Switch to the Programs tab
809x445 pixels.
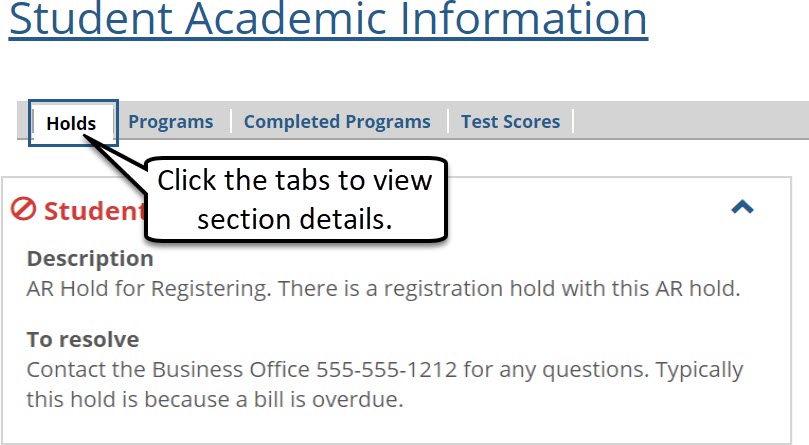tap(171, 122)
